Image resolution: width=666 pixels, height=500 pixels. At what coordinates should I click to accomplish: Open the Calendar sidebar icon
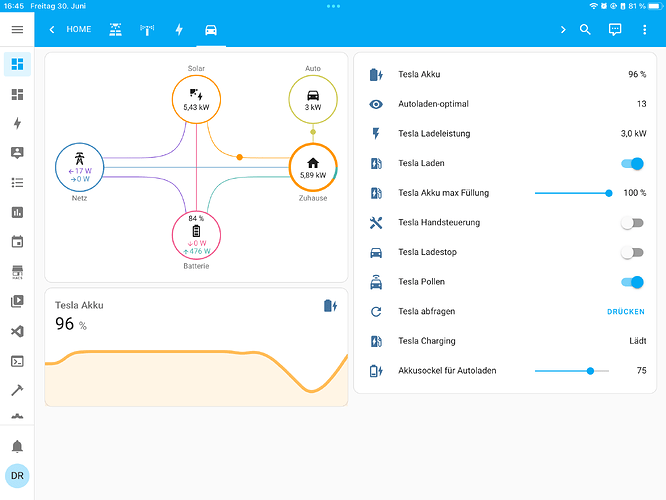(x=17, y=242)
